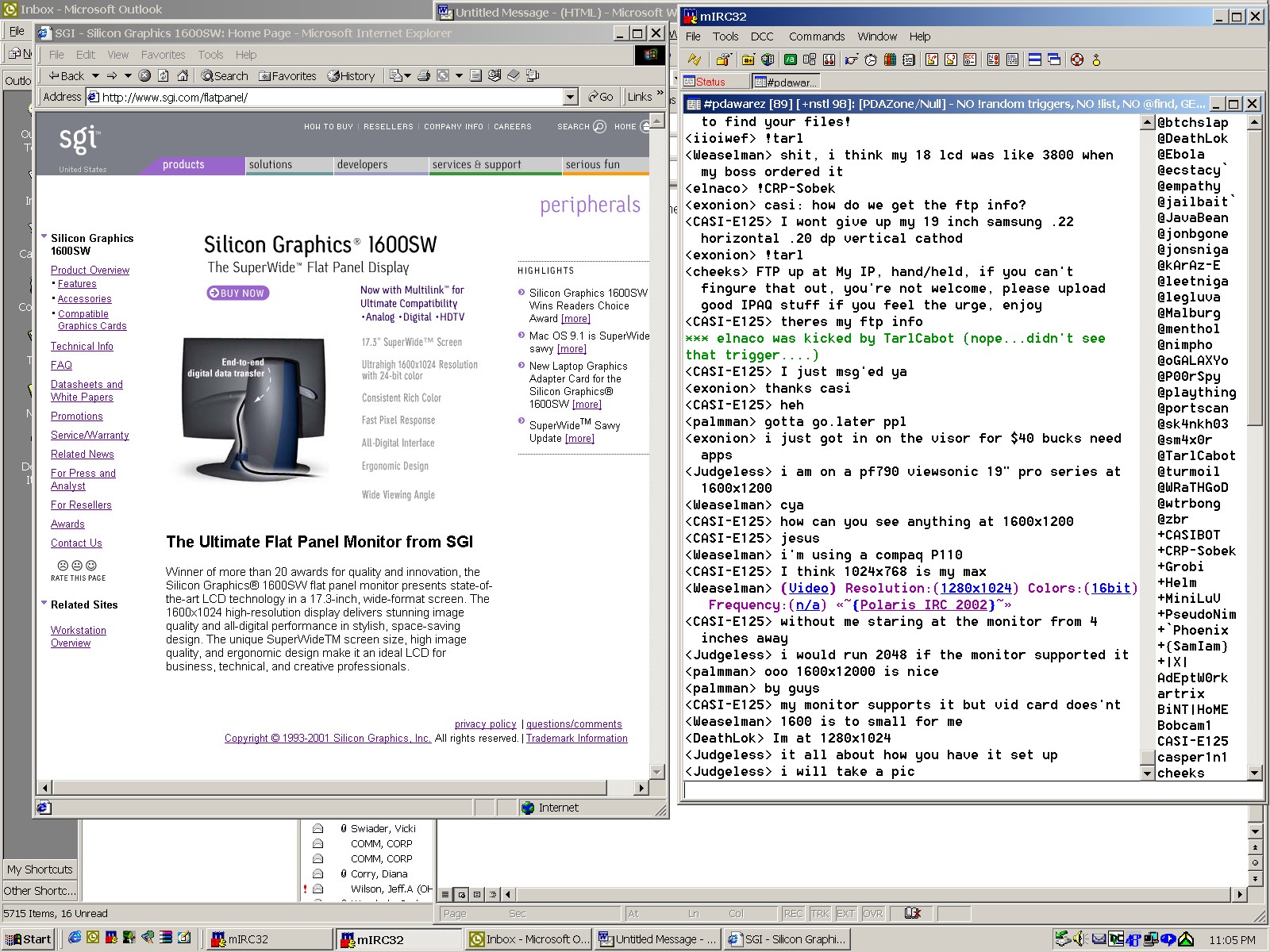
Task: Click the IE Home icon
Action: (x=183, y=75)
